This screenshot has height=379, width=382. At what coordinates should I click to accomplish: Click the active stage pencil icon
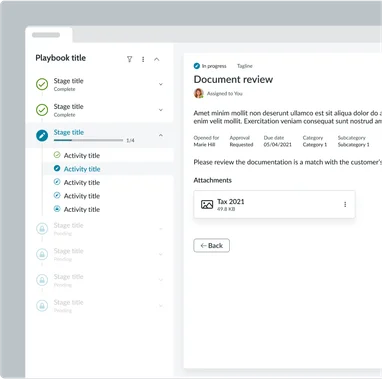(x=42, y=135)
